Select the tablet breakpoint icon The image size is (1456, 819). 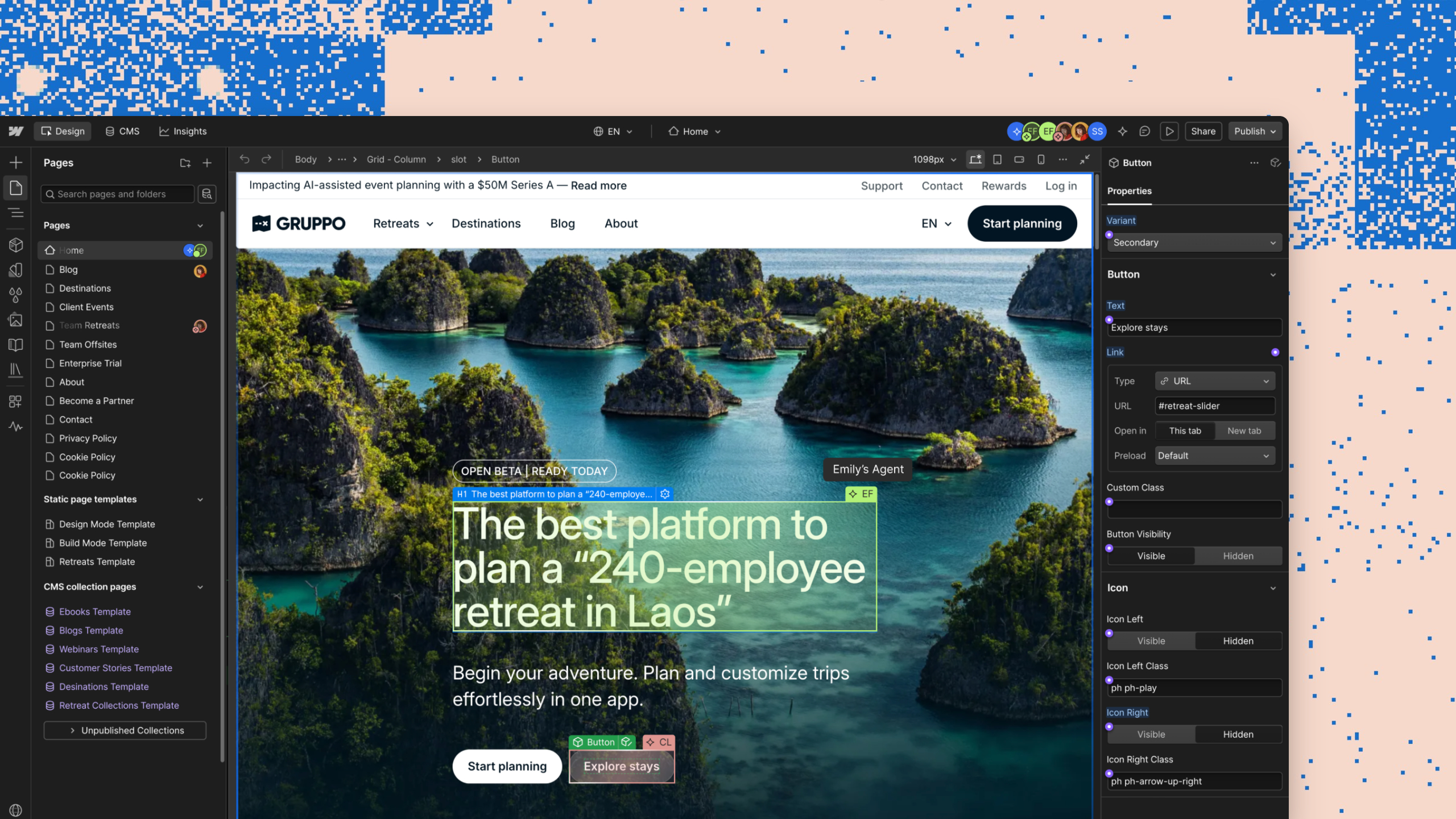pos(997,160)
